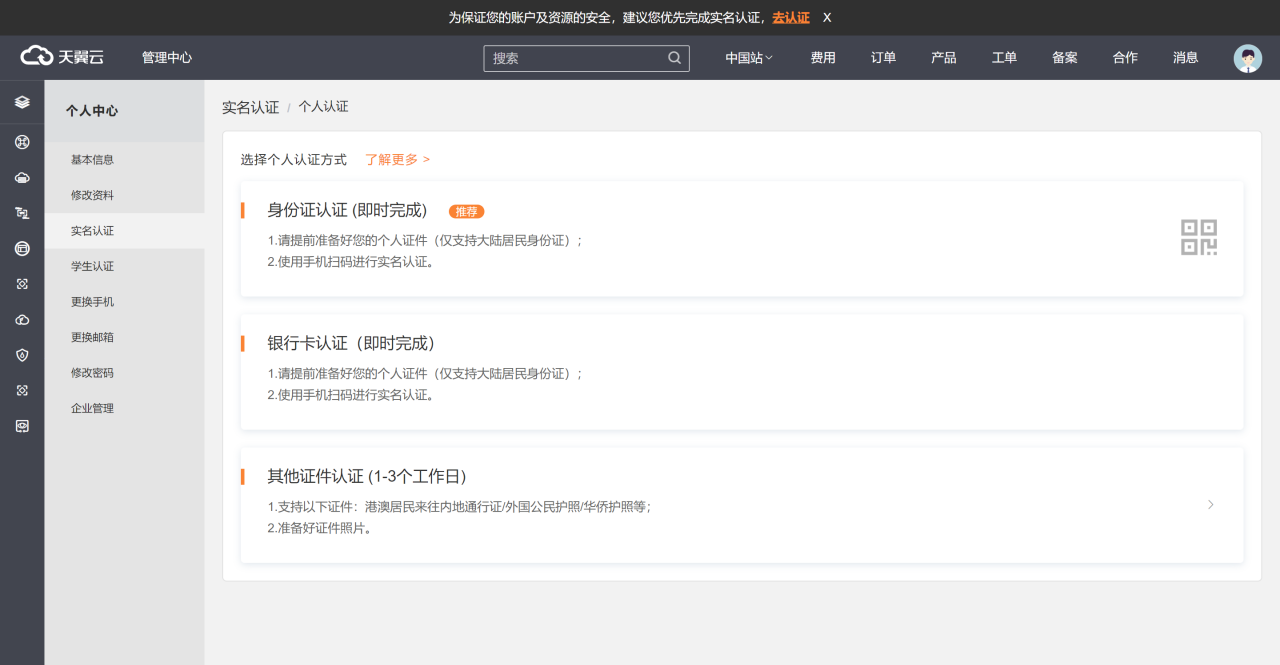The image size is (1280, 665).
Task: Open the networked folders icon in the sidebar
Action: coord(22,213)
